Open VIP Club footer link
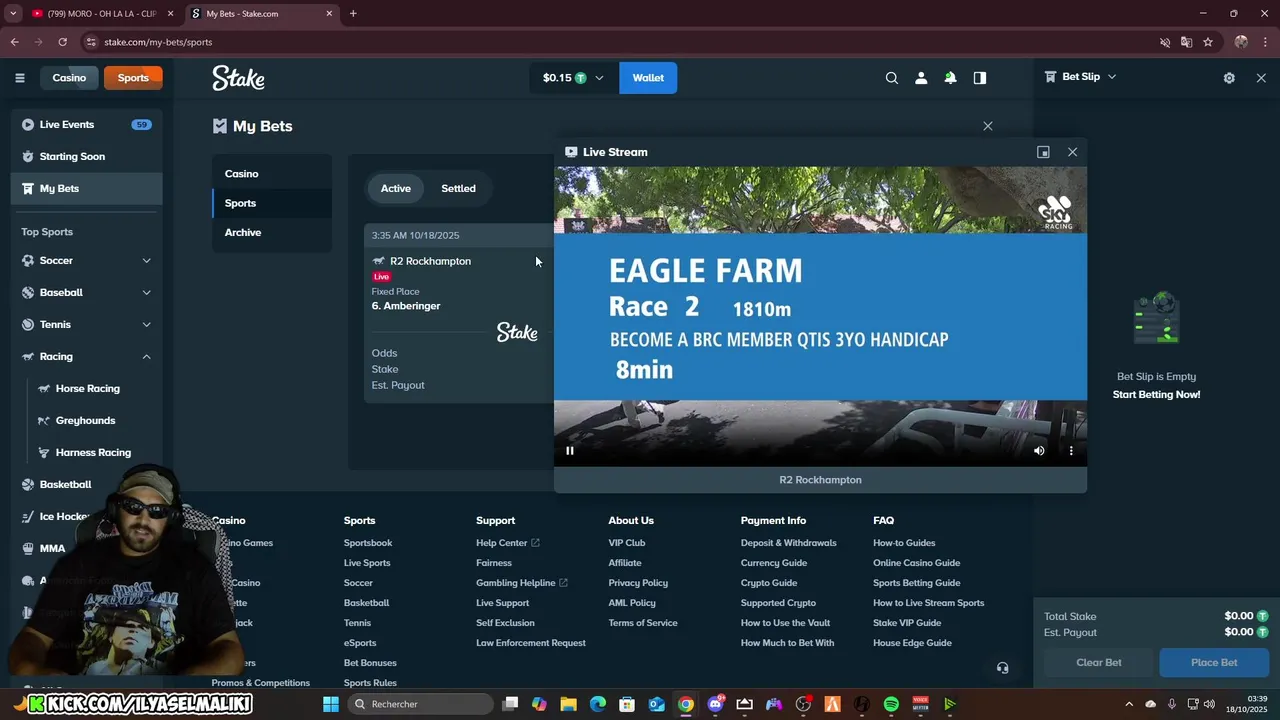 tap(627, 543)
